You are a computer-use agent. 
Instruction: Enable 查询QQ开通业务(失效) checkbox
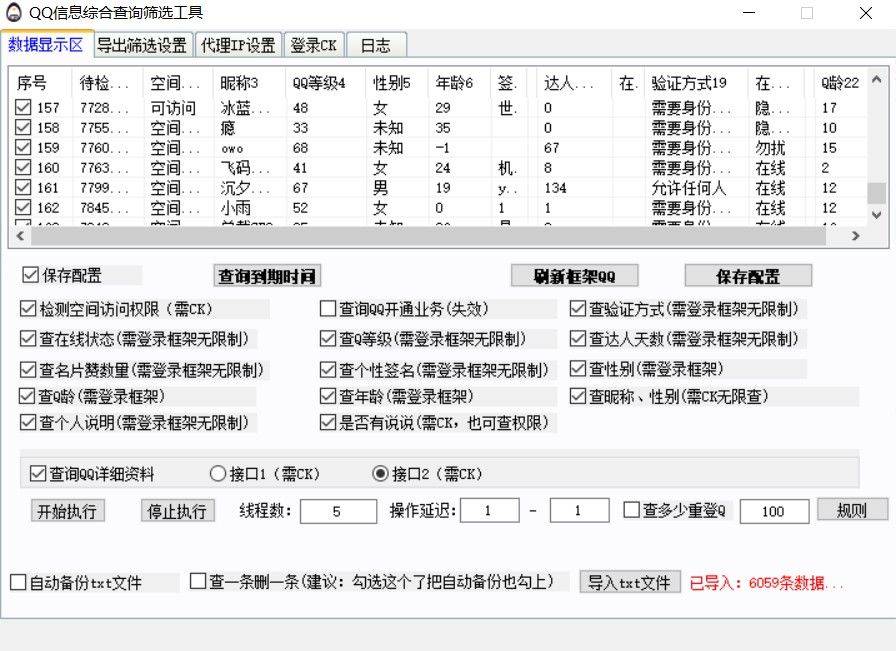tap(328, 310)
